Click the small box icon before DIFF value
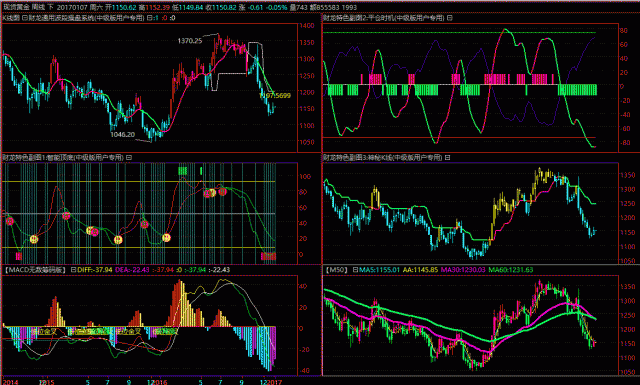The width and height of the screenshot is (640, 385). click(73, 270)
